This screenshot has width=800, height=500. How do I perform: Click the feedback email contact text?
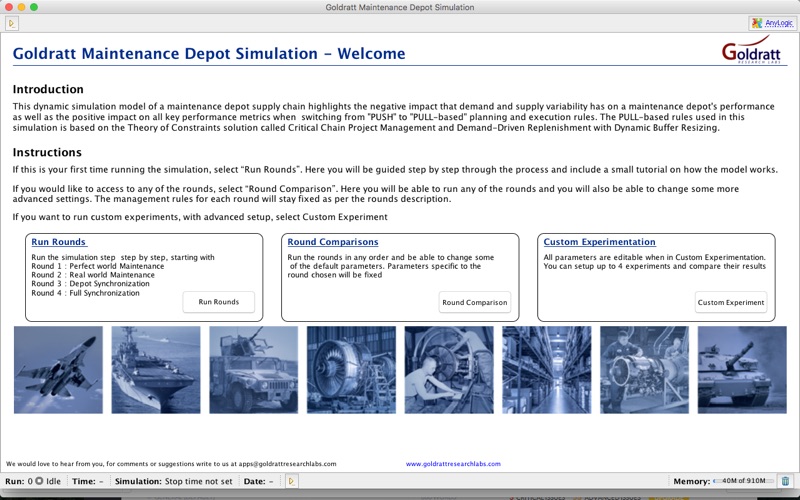point(171,464)
